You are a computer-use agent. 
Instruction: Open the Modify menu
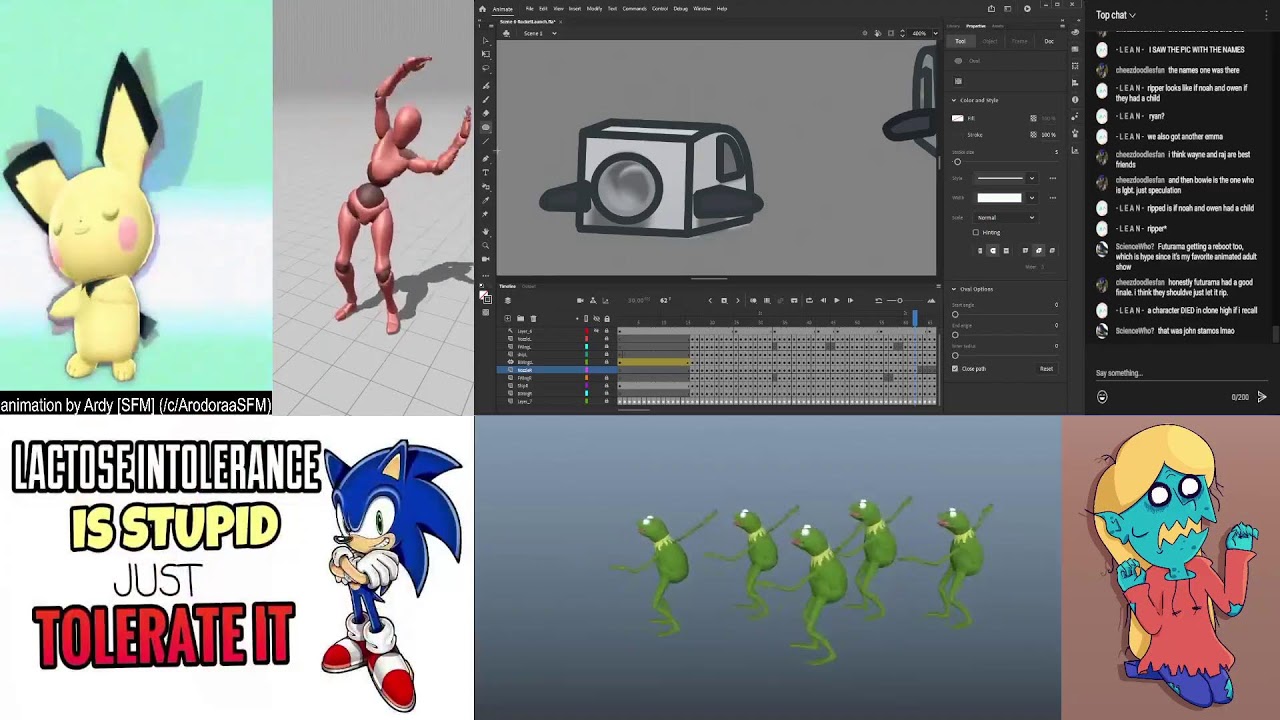[594, 9]
